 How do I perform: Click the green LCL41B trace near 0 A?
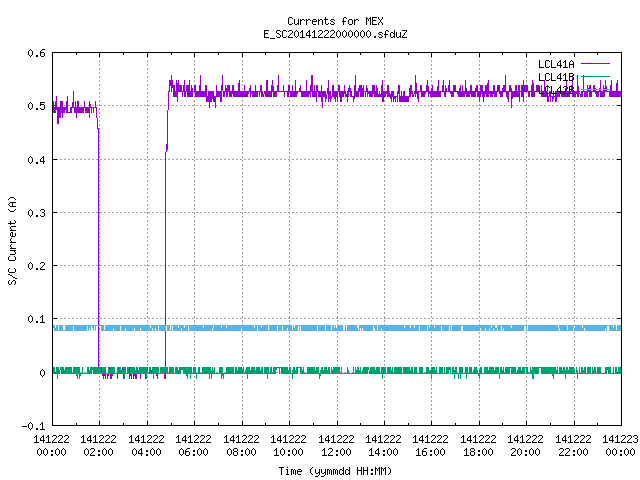[x=337, y=371]
